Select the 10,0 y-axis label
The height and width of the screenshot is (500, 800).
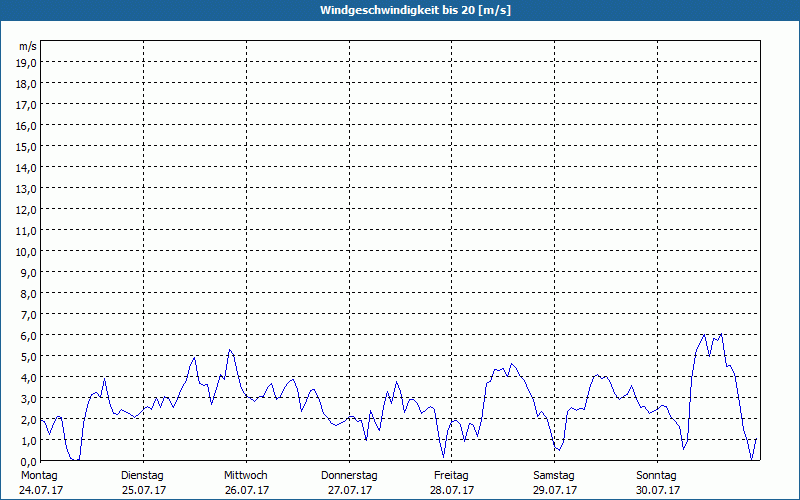click(26, 252)
